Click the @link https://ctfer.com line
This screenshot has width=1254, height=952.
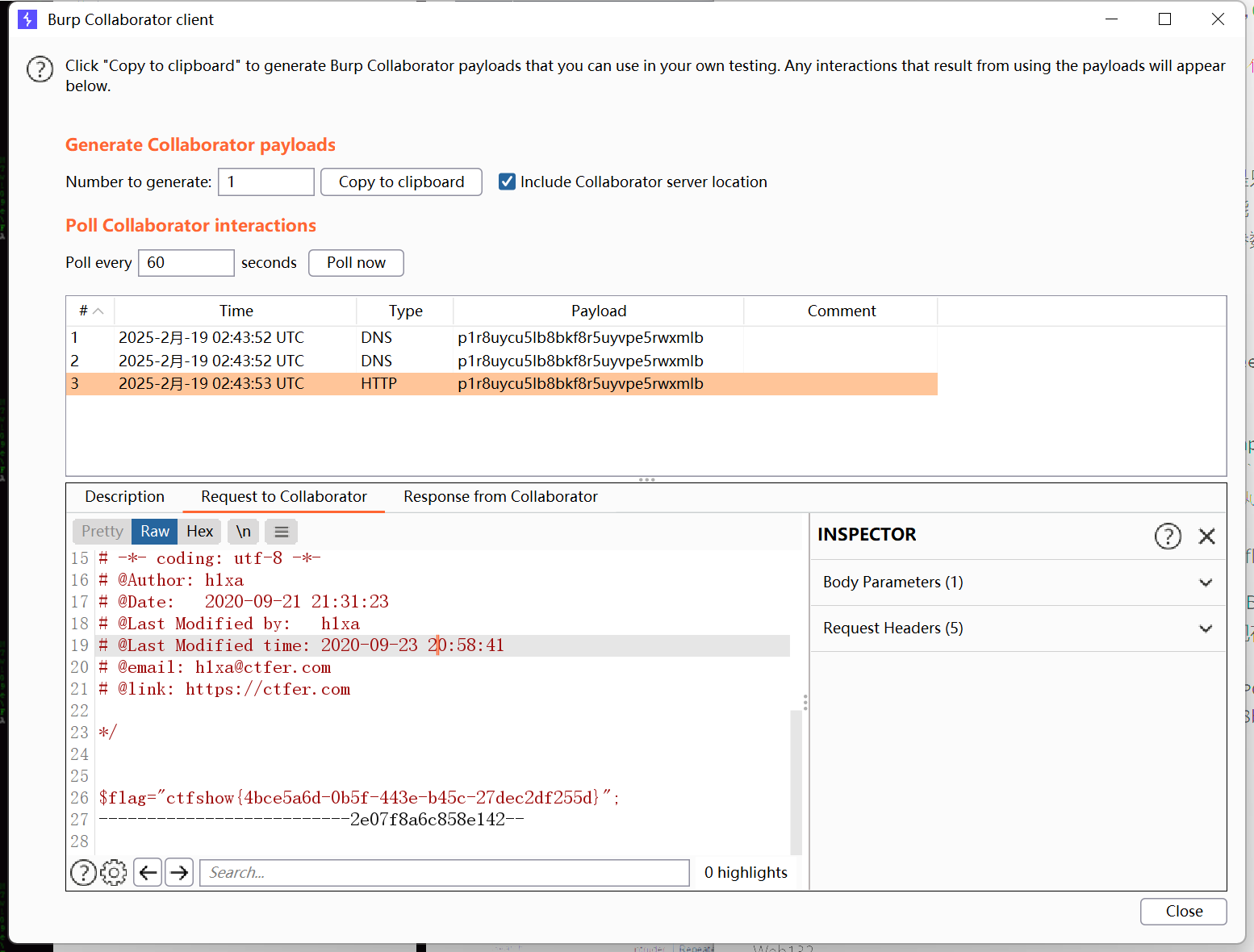pyautogui.click(x=224, y=689)
